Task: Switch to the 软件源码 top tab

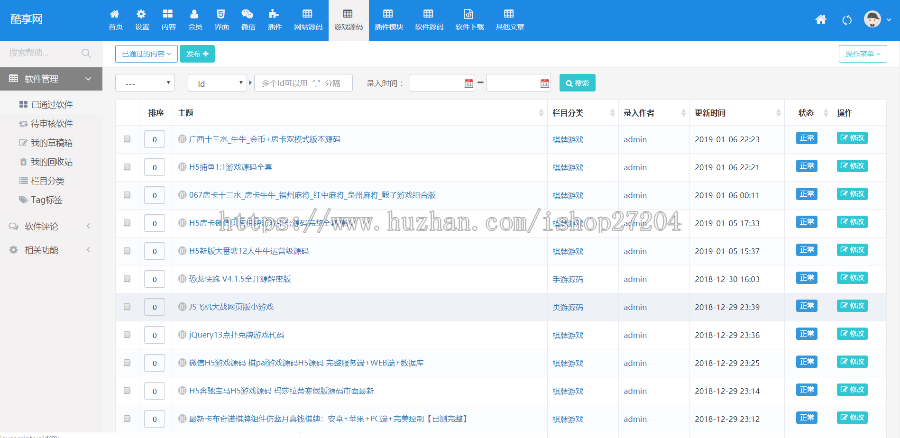Action: coord(429,20)
